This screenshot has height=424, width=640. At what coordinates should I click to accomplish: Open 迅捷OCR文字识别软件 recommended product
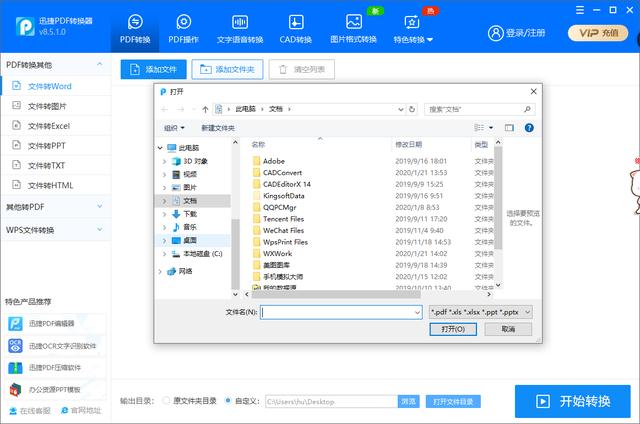point(56,346)
